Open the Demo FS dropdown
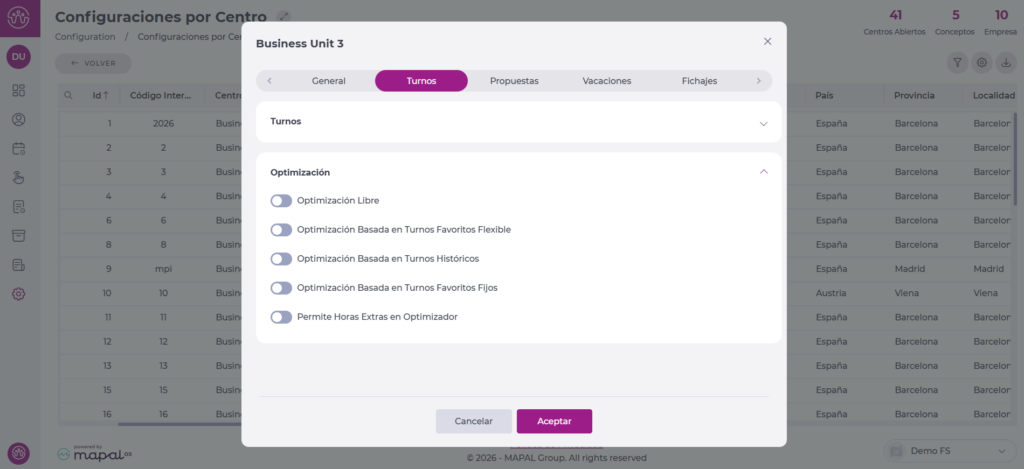 [x=951, y=451]
